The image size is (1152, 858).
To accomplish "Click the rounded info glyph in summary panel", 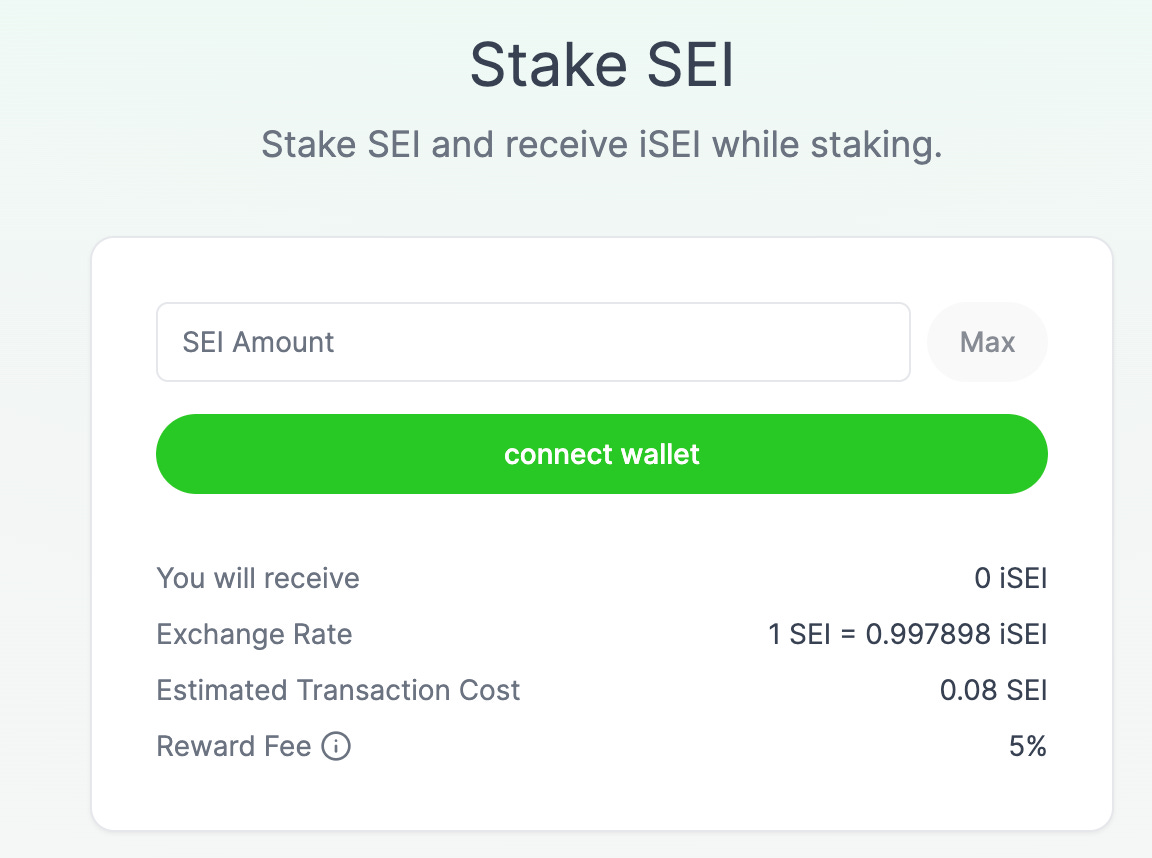I will 337,746.
